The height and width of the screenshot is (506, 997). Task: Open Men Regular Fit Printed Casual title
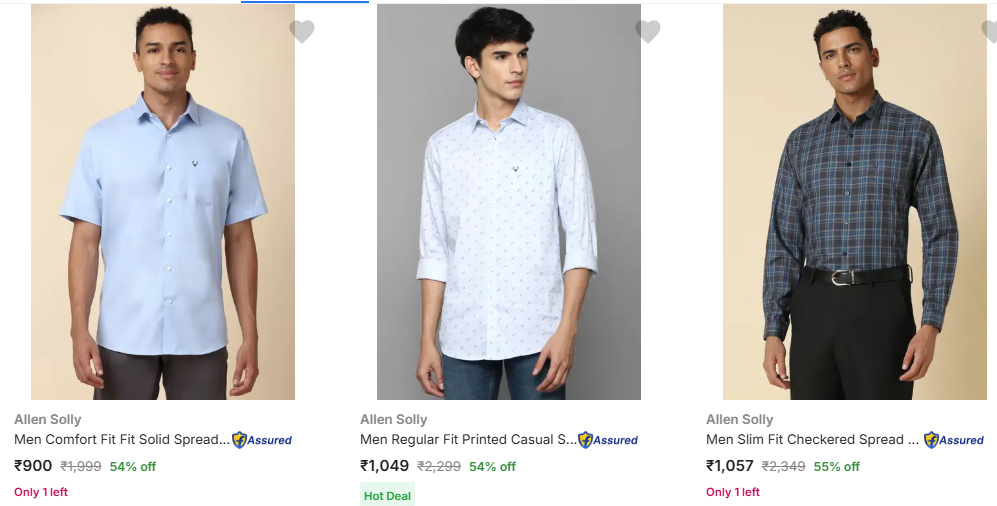click(x=468, y=440)
